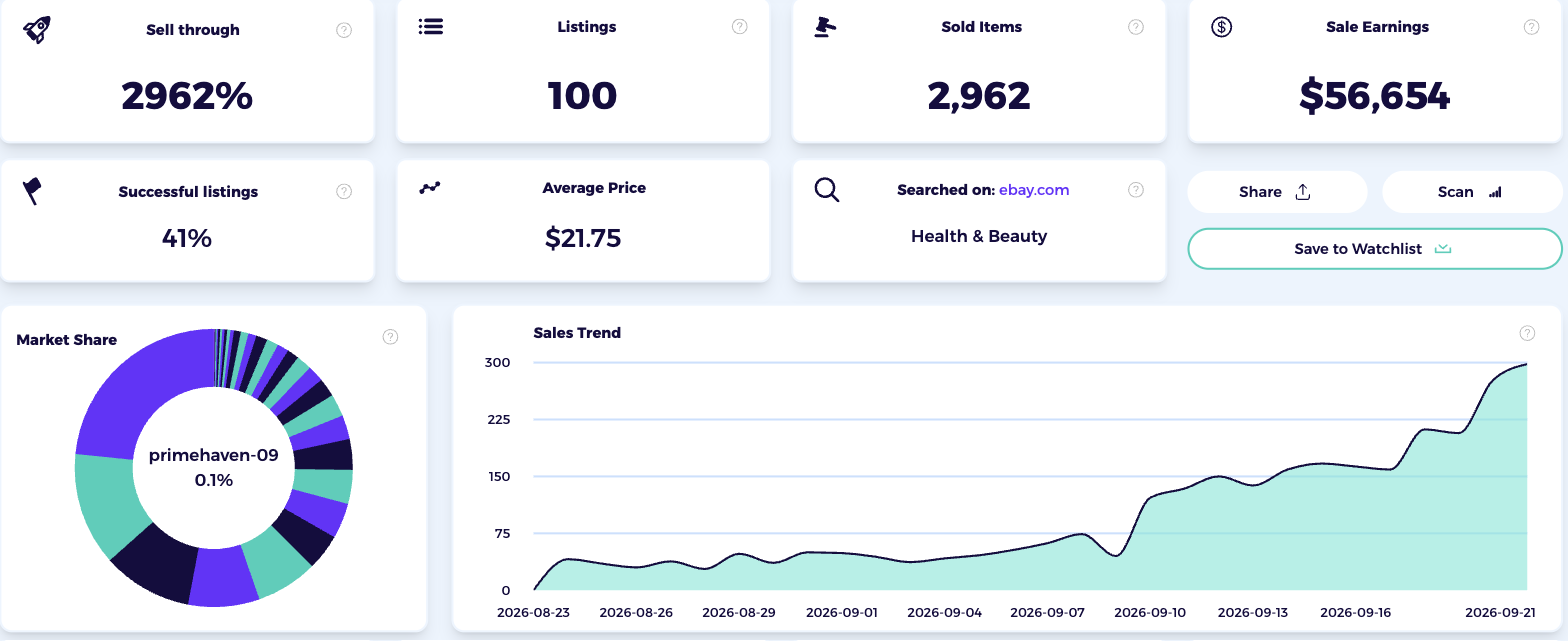Click the rocket icon on Sell through card

point(36,29)
